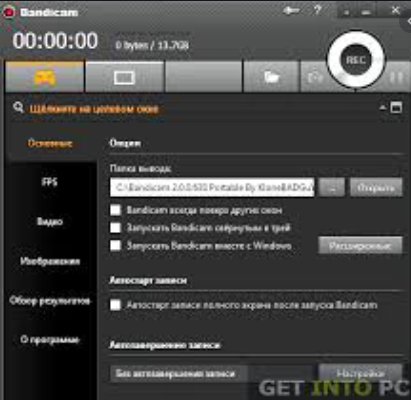Toggle start Bandicam with Windows checkbox
This screenshot has height=400, width=411.
[115, 245]
